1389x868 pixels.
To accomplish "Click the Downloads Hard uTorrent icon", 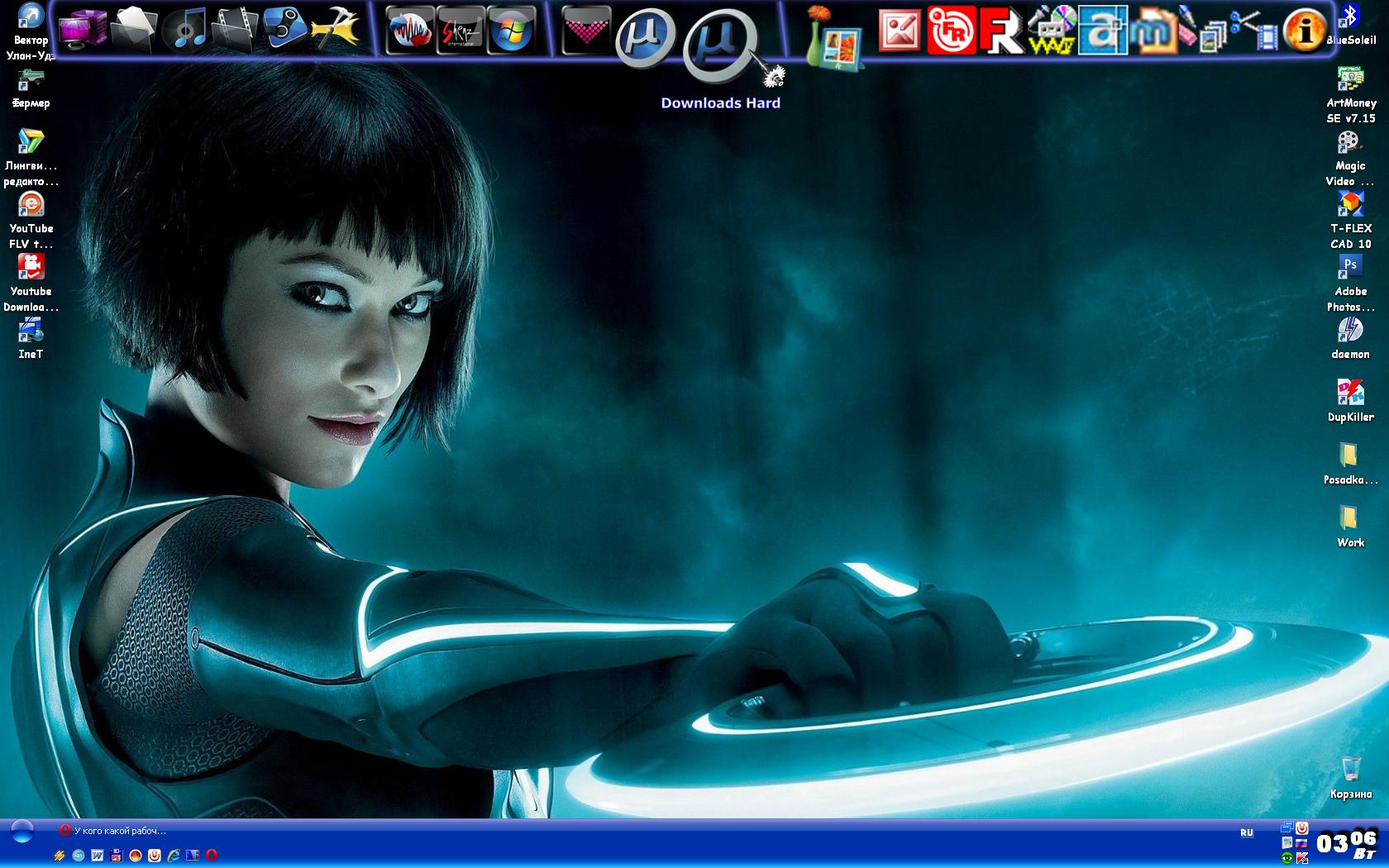I will (719, 48).
